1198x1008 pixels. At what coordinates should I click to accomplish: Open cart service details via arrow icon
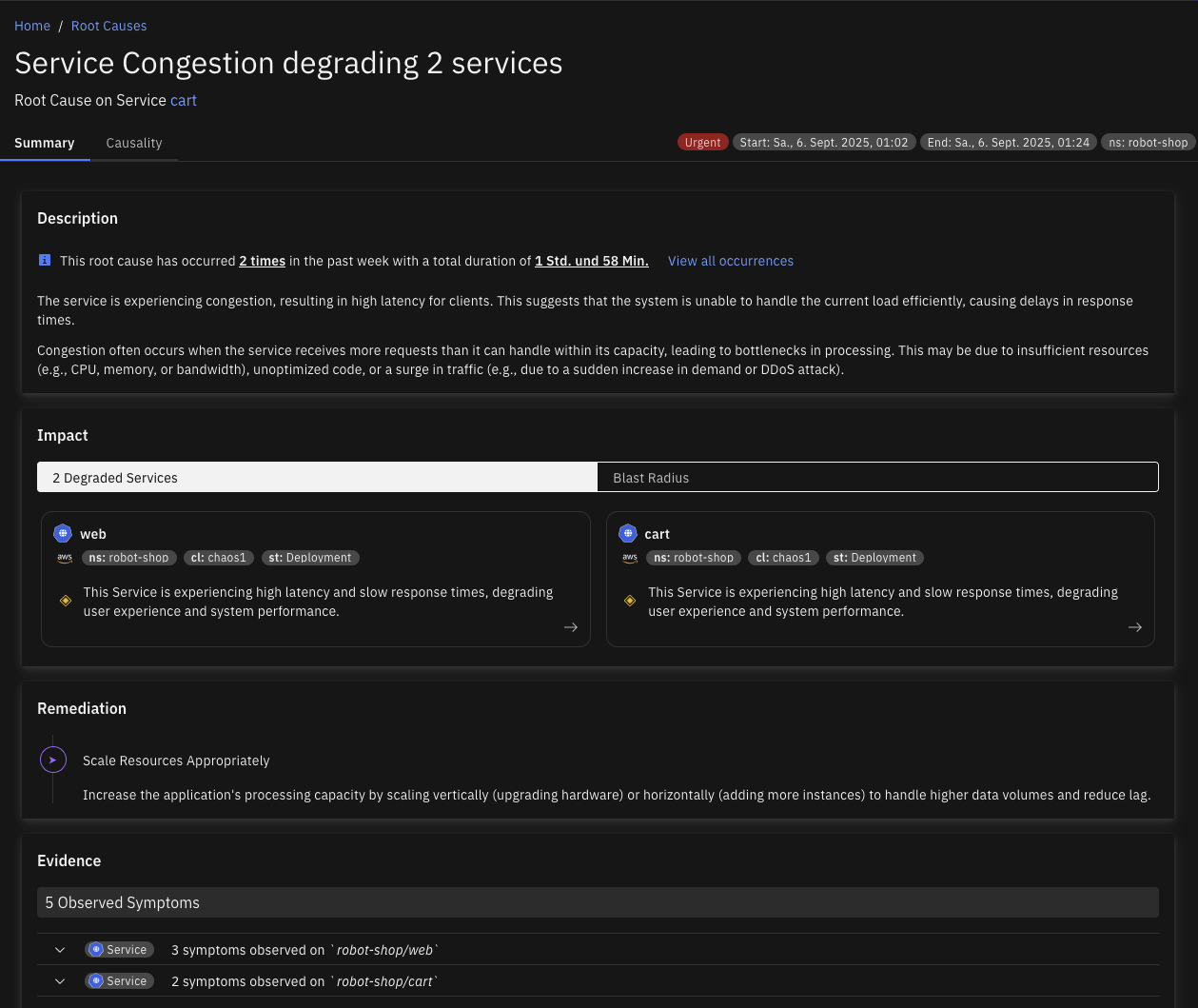pyautogui.click(x=1135, y=627)
